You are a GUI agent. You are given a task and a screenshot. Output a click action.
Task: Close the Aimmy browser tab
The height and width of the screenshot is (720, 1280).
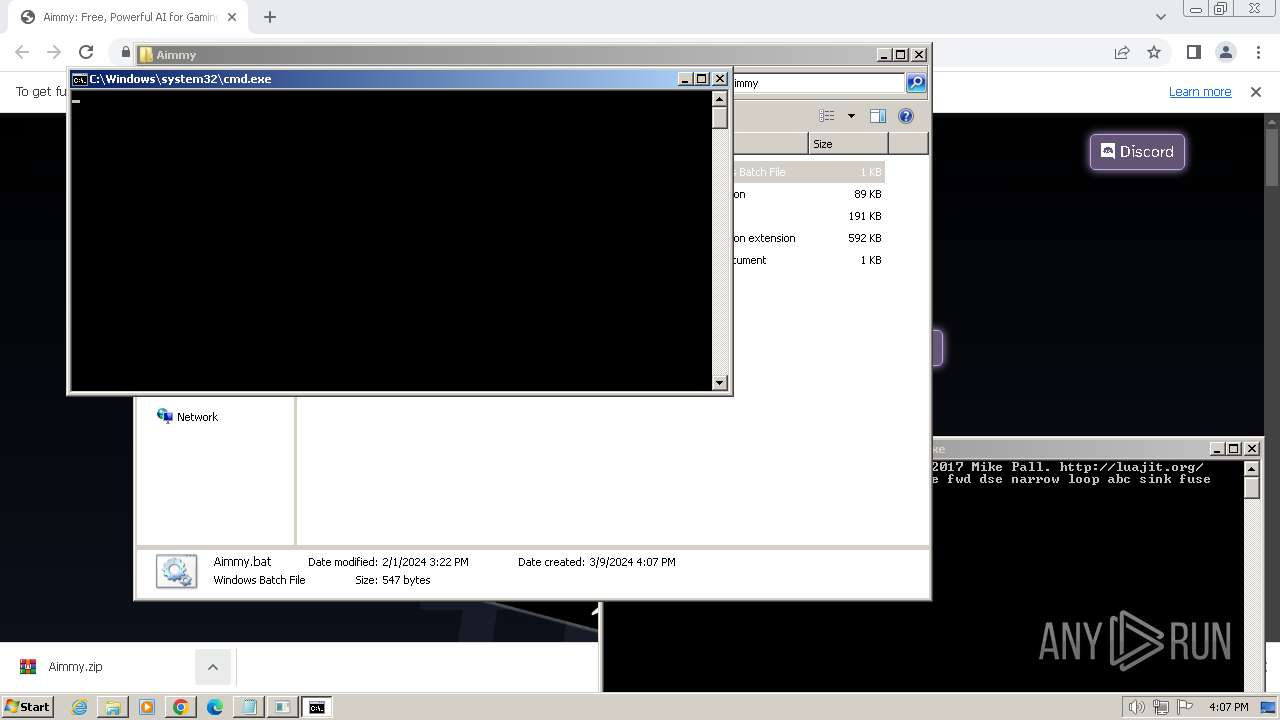coord(232,17)
